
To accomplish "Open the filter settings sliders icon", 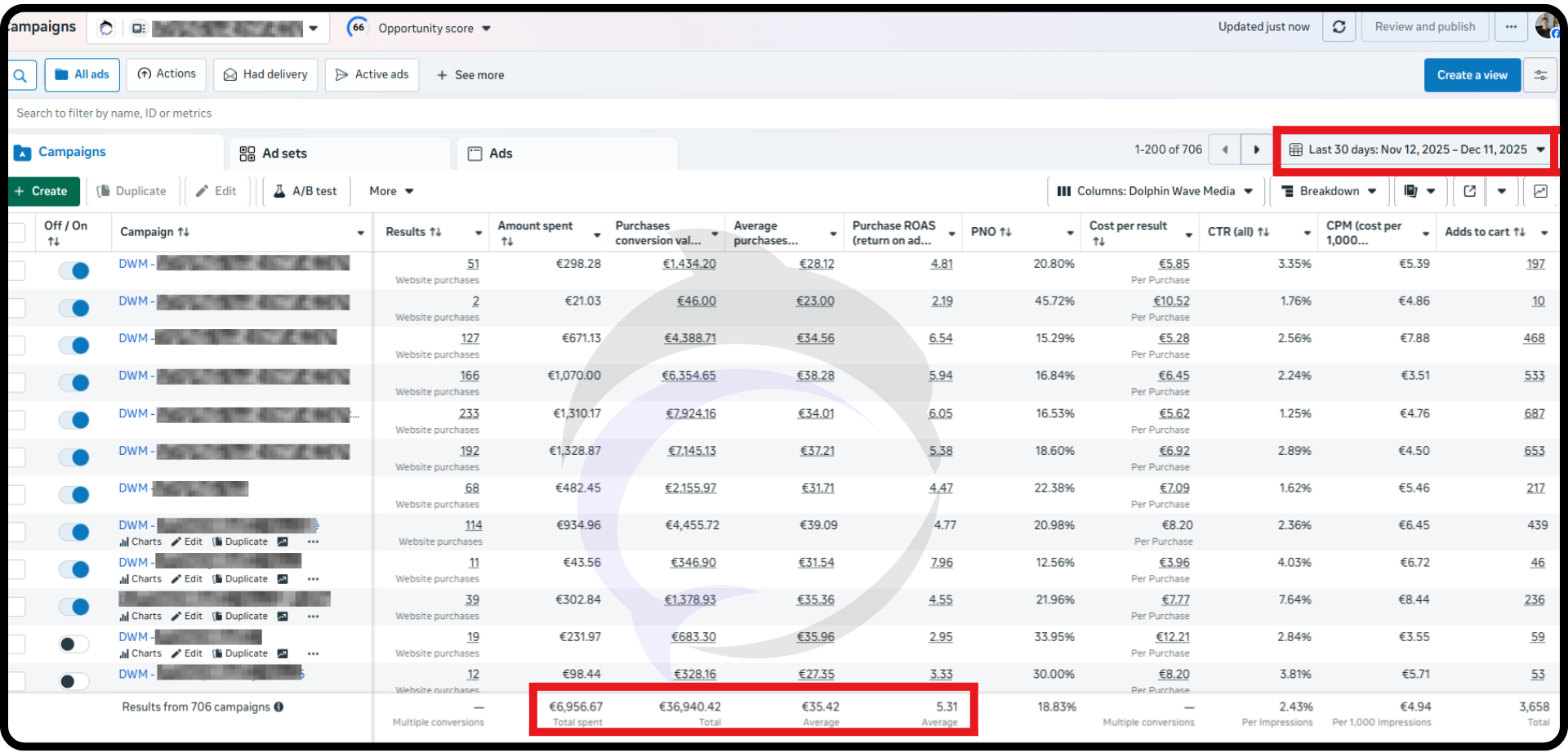I will 1540,75.
